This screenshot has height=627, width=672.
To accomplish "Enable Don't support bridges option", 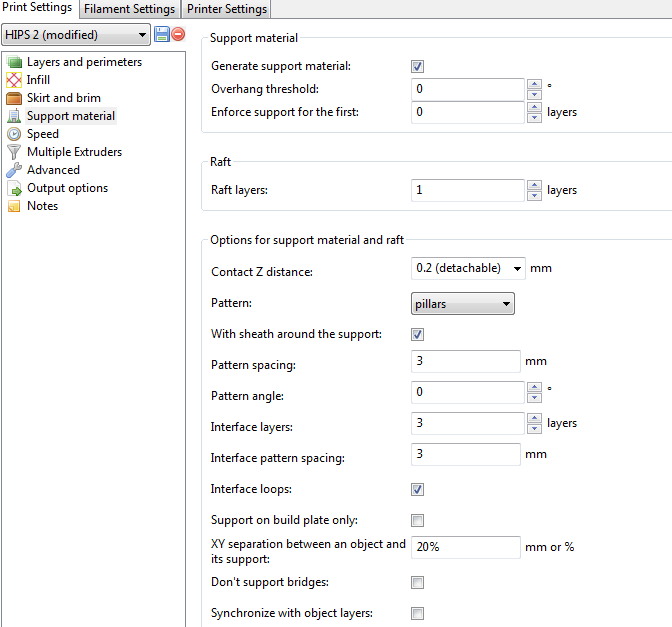I will pos(418,582).
